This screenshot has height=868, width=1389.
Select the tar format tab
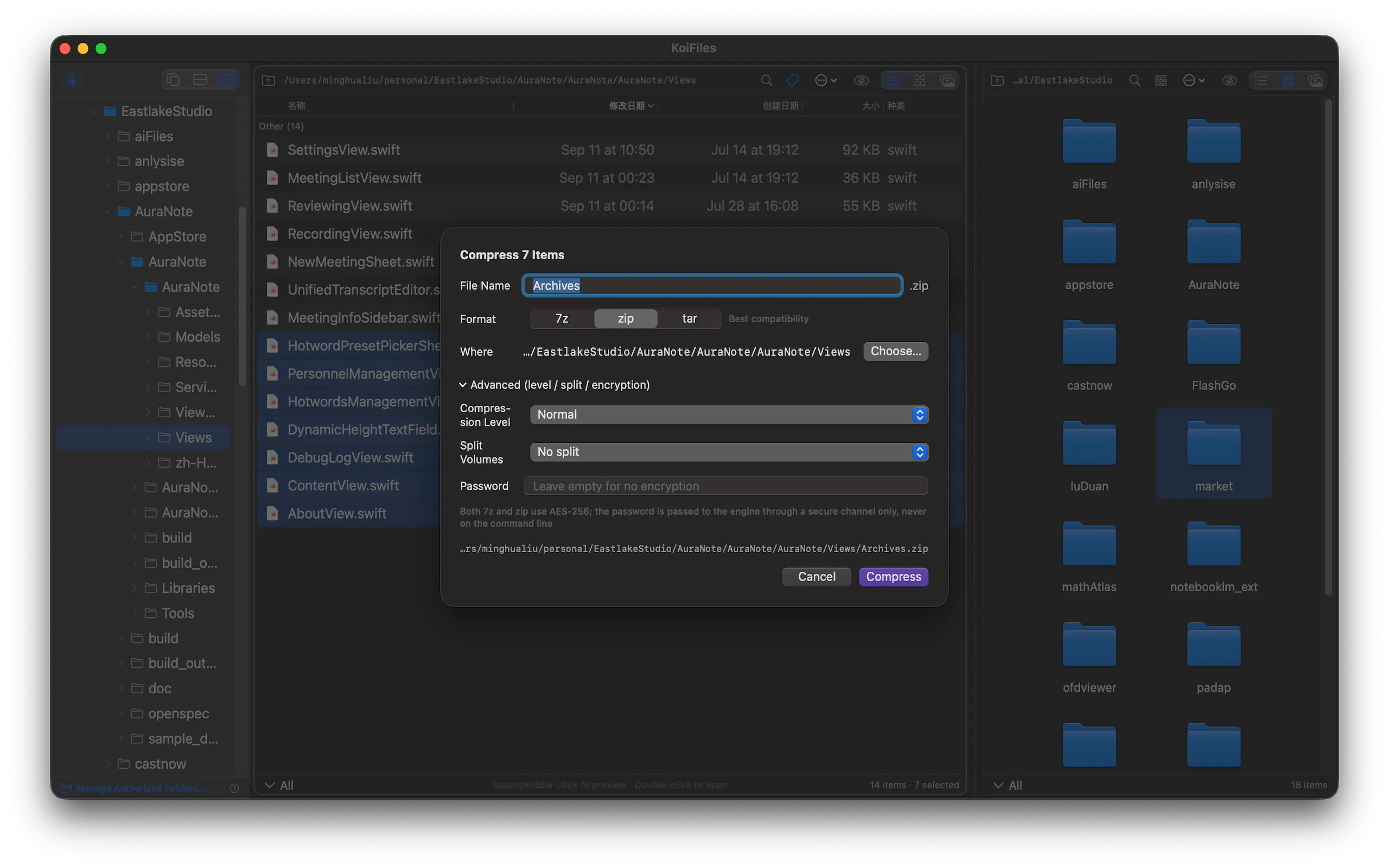tap(689, 318)
